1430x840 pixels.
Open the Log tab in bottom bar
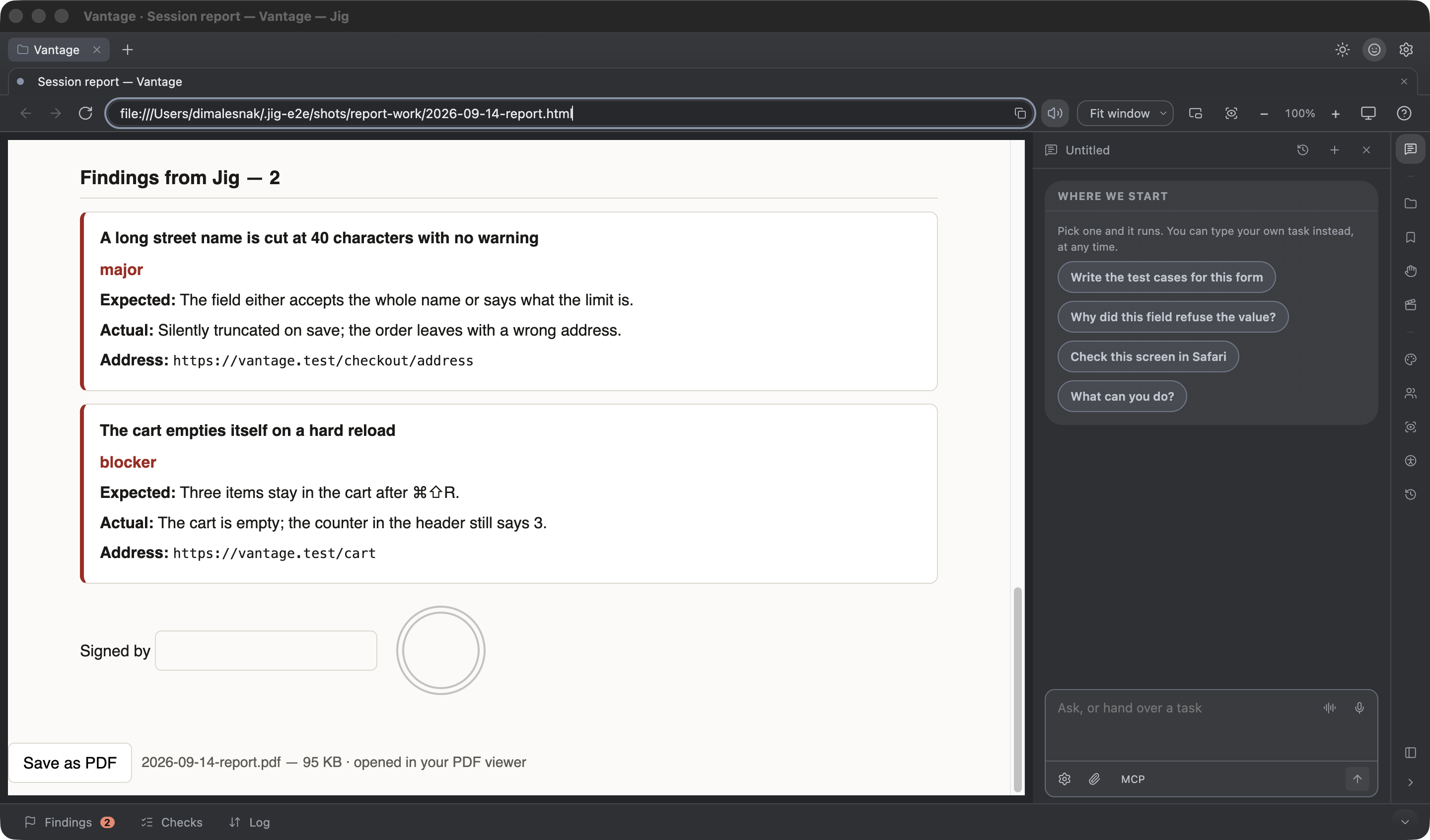pos(250,823)
